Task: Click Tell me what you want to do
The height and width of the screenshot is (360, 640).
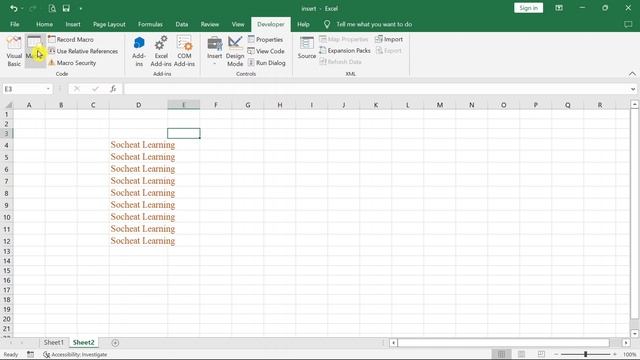Action: tap(373, 24)
